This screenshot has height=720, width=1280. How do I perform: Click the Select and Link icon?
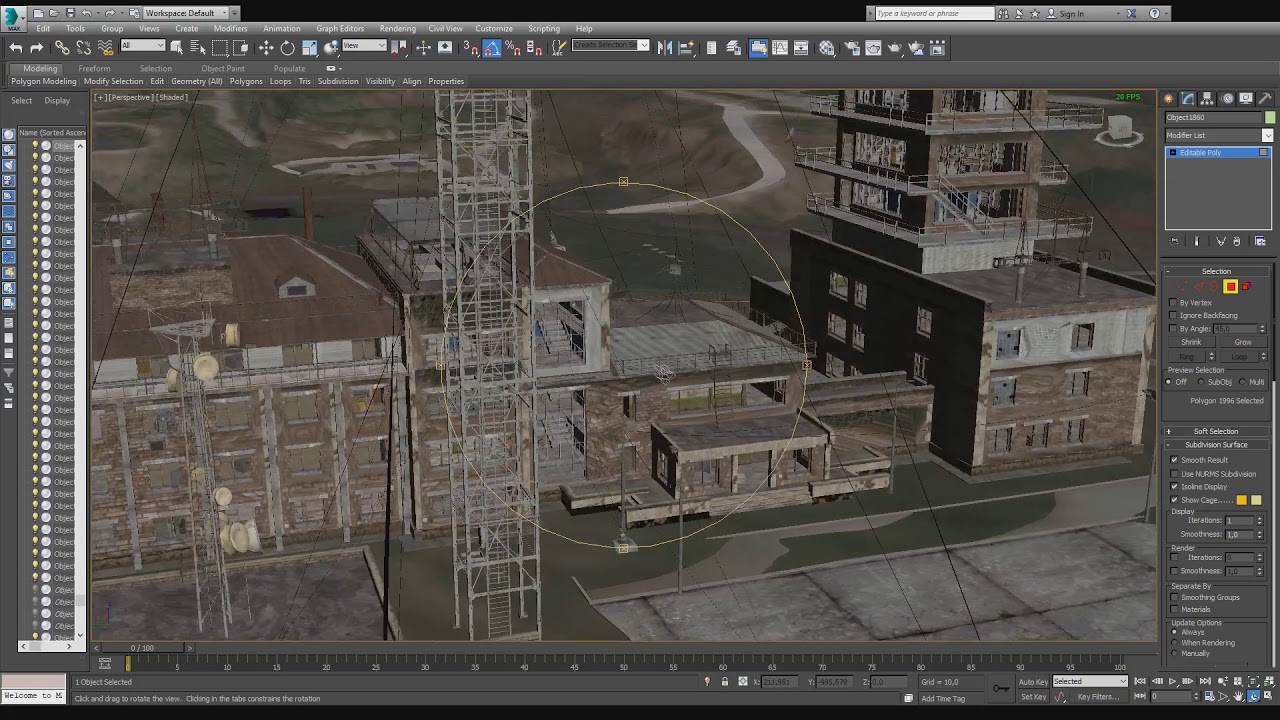(x=62, y=48)
